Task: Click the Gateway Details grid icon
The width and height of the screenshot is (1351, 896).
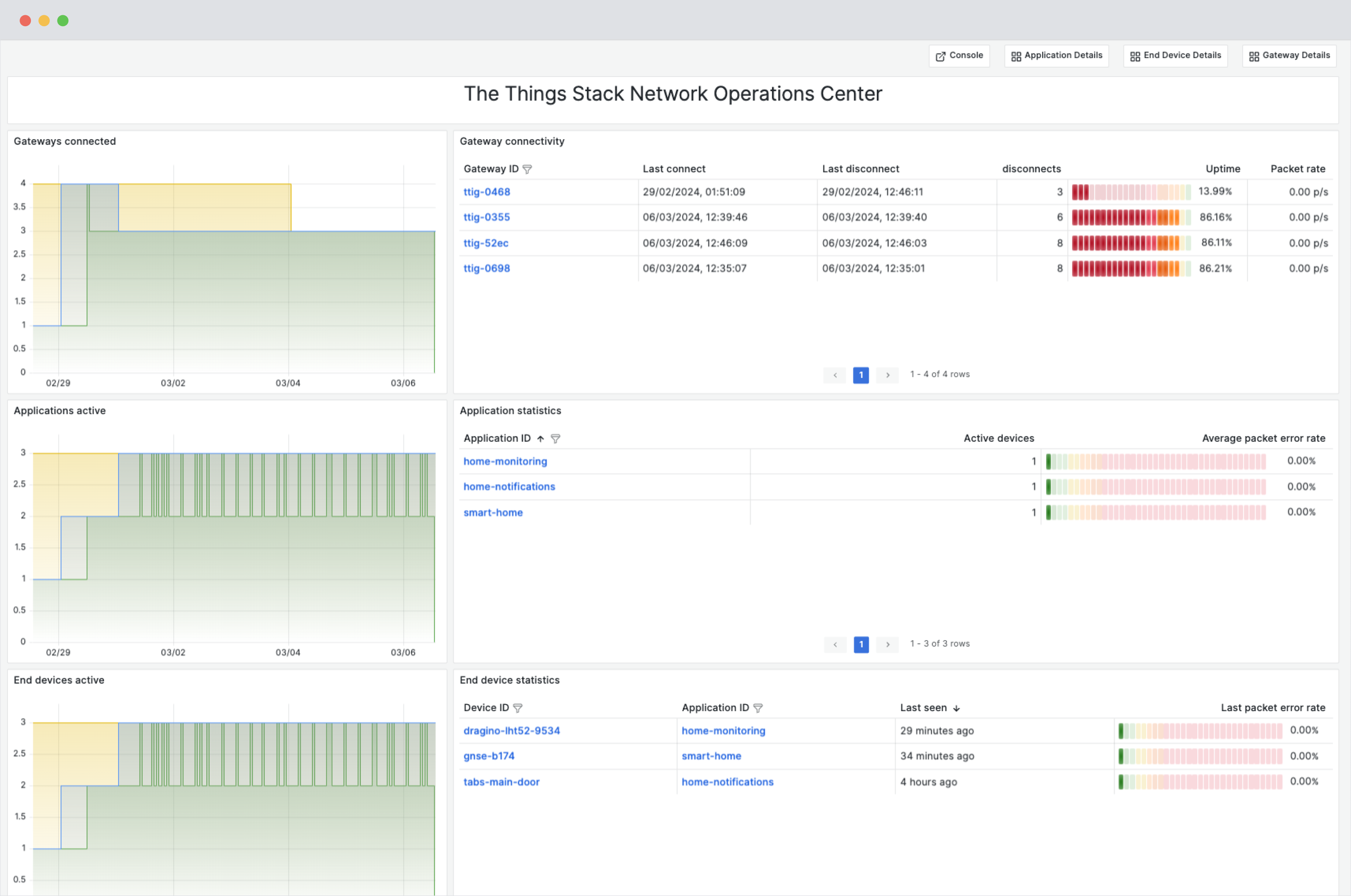Action: click(x=1254, y=56)
